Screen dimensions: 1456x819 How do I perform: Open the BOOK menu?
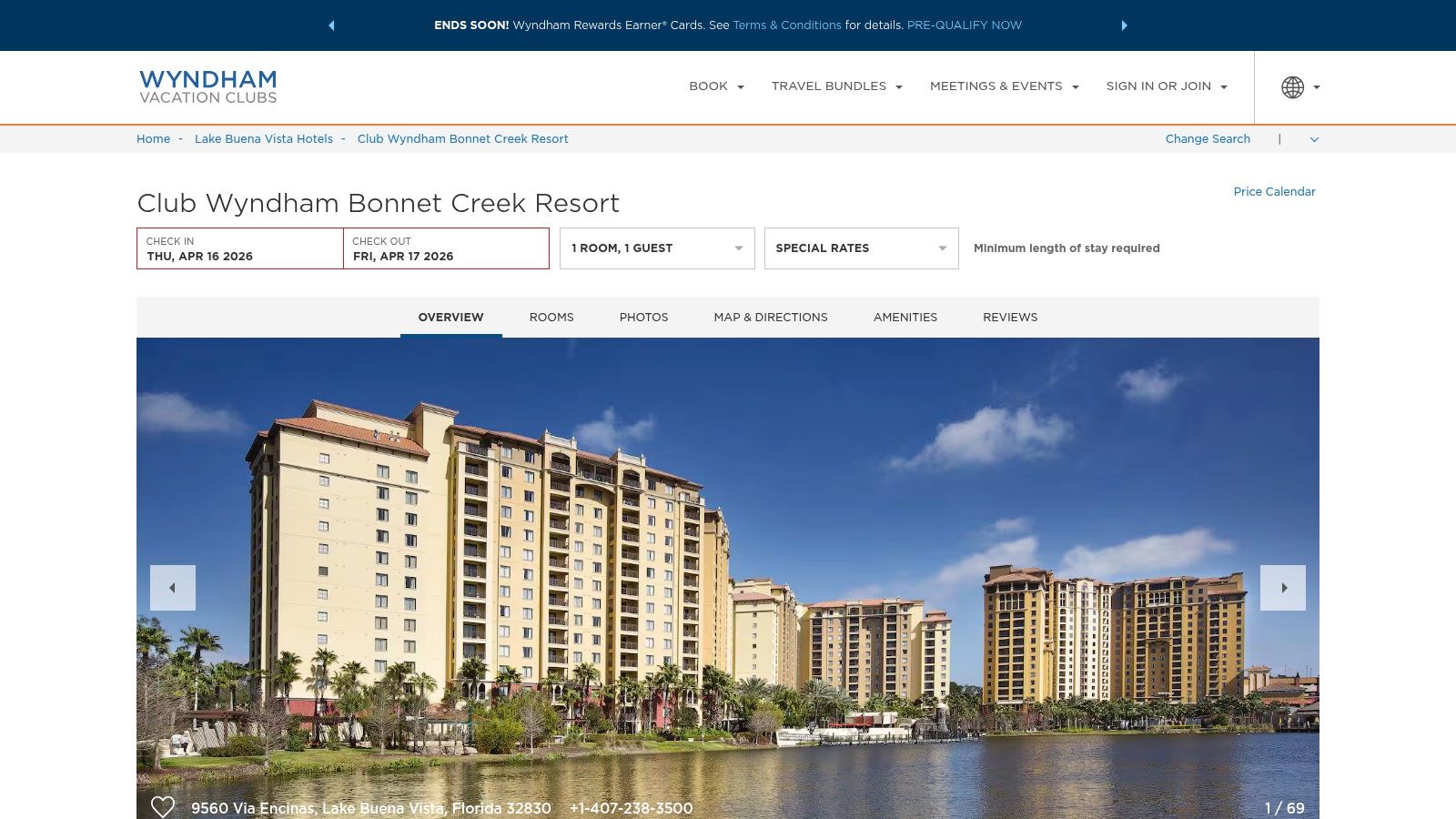point(715,86)
